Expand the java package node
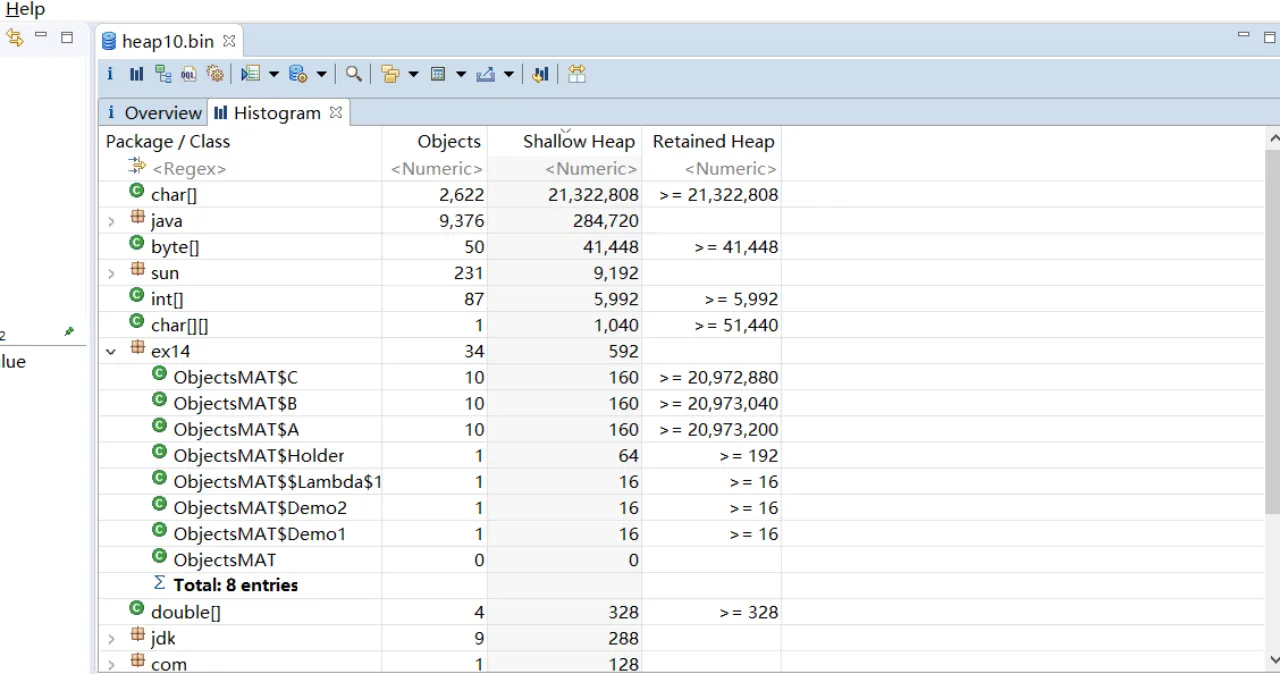 tap(111, 221)
